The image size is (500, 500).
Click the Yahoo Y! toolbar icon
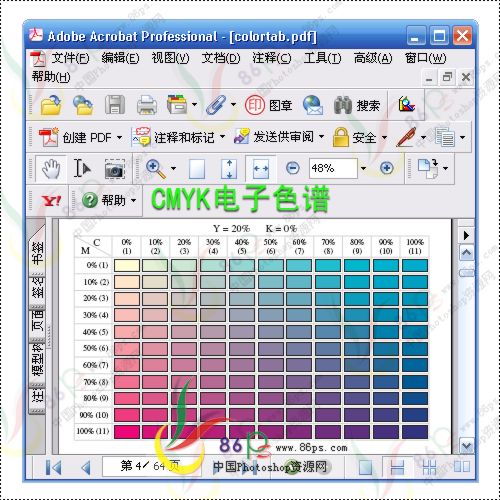pyautogui.click(x=51, y=201)
